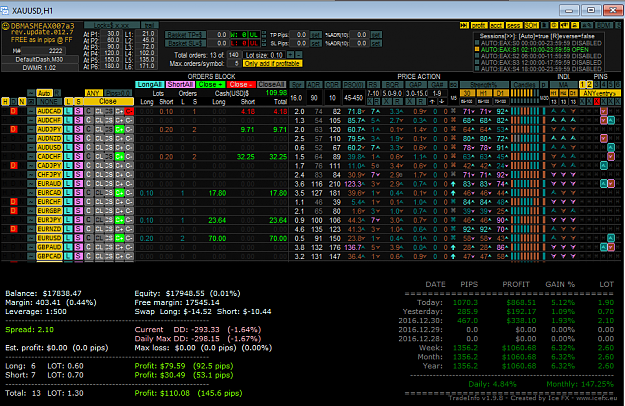Click the plus button next to Lot size

[291, 55]
